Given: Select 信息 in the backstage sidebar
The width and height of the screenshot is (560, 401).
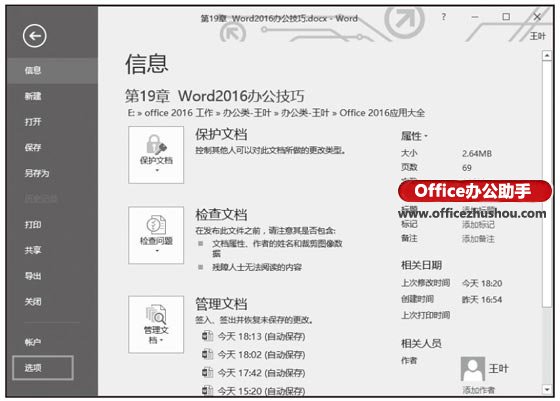Looking at the screenshot, I should 52,70.
